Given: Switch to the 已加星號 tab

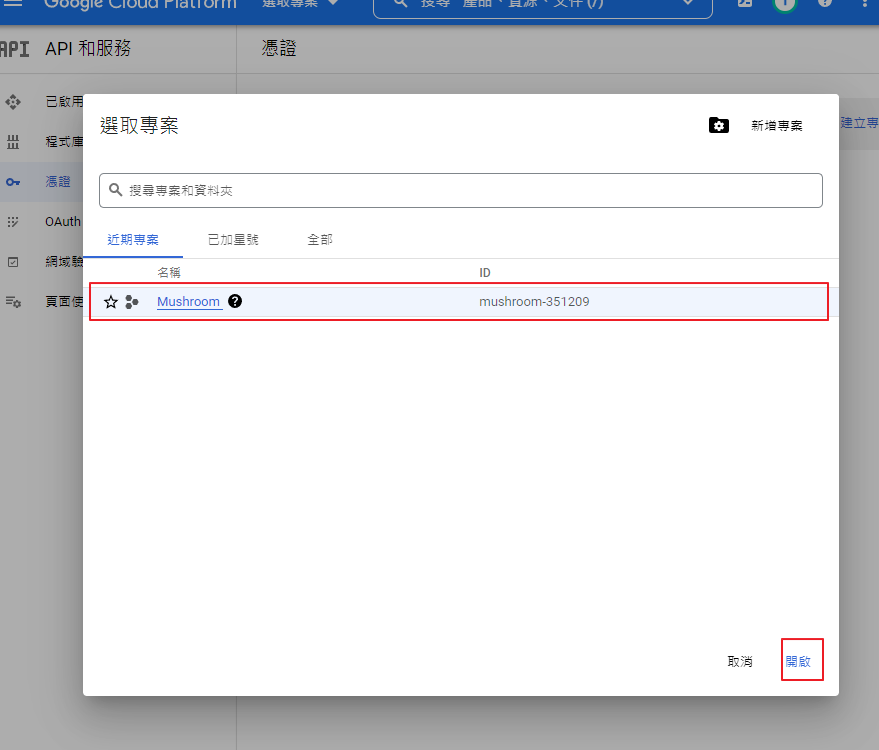Looking at the screenshot, I should pos(233,240).
